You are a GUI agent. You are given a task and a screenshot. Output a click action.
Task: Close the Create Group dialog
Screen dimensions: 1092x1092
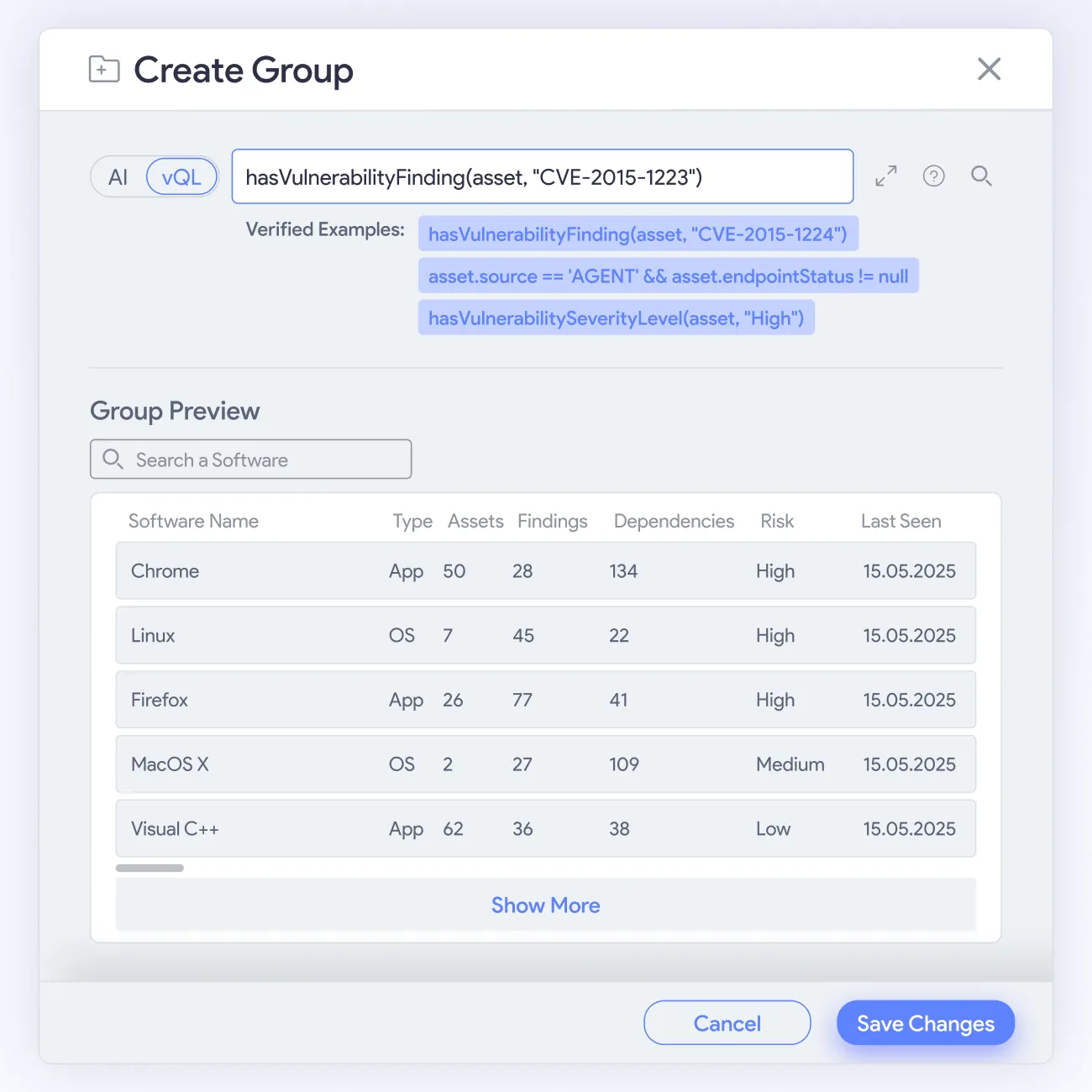tap(990, 69)
